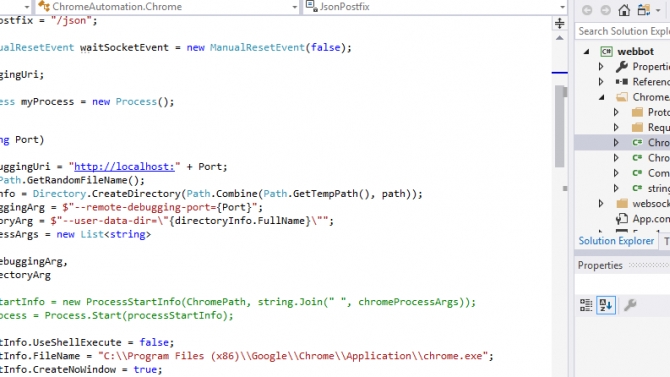The image size is (670, 377).
Task: Select the string file label
Action: (x=659, y=188)
